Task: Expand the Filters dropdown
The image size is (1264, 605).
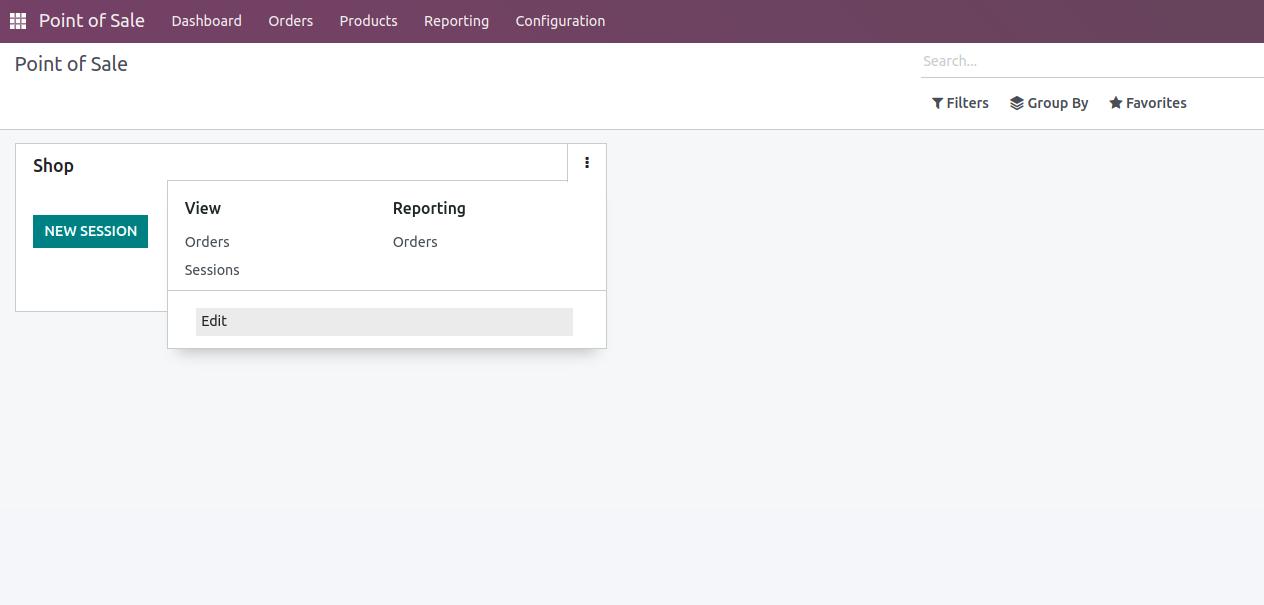Action: [x=960, y=103]
